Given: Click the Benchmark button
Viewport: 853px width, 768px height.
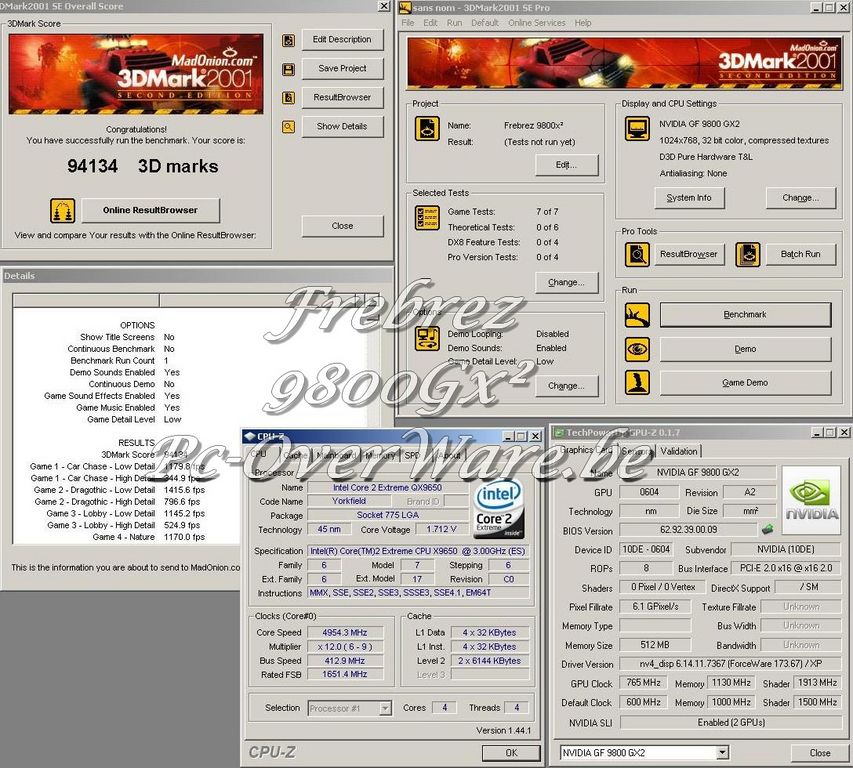Looking at the screenshot, I should [745, 315].
